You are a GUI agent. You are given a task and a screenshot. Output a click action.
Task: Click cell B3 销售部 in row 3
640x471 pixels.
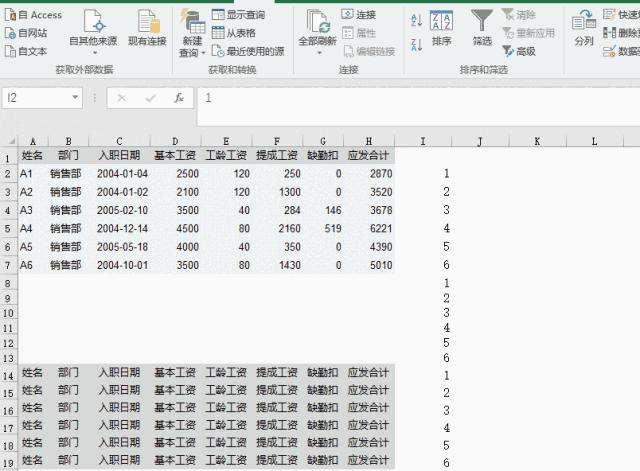(x=69, y=192)
